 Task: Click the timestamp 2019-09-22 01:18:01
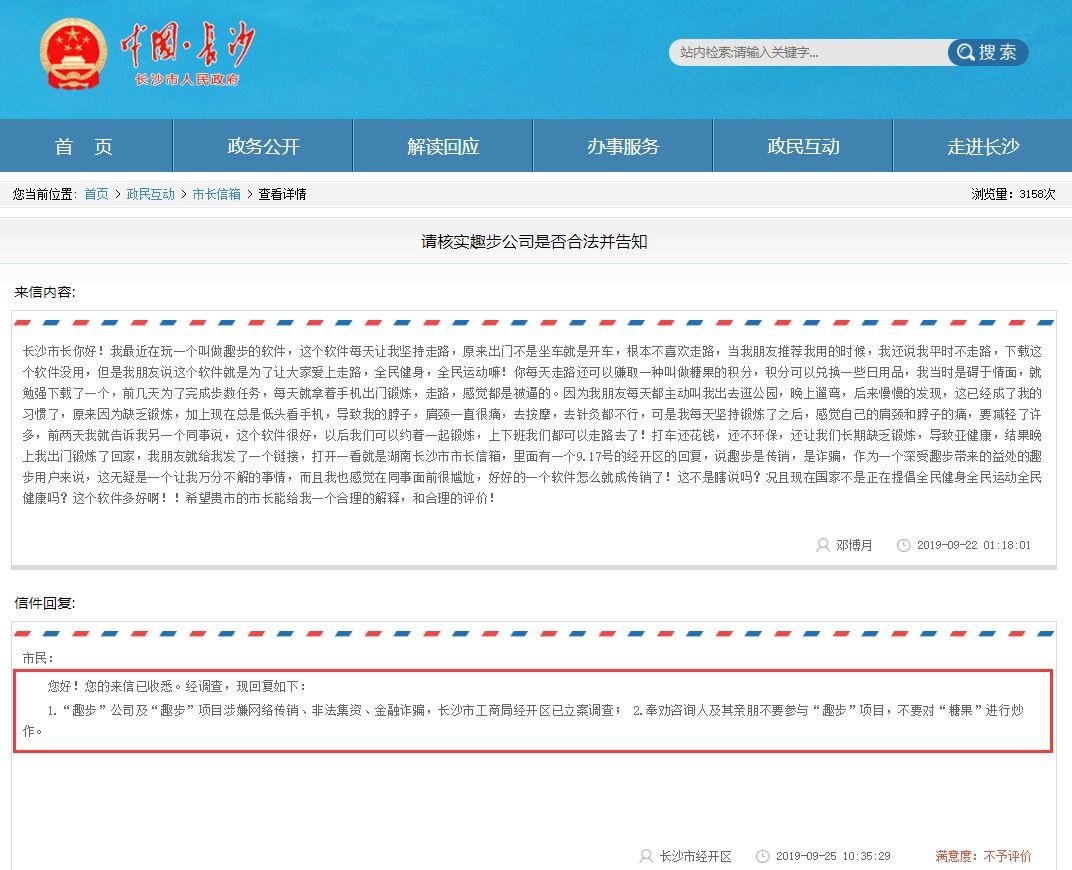point(974,545)
